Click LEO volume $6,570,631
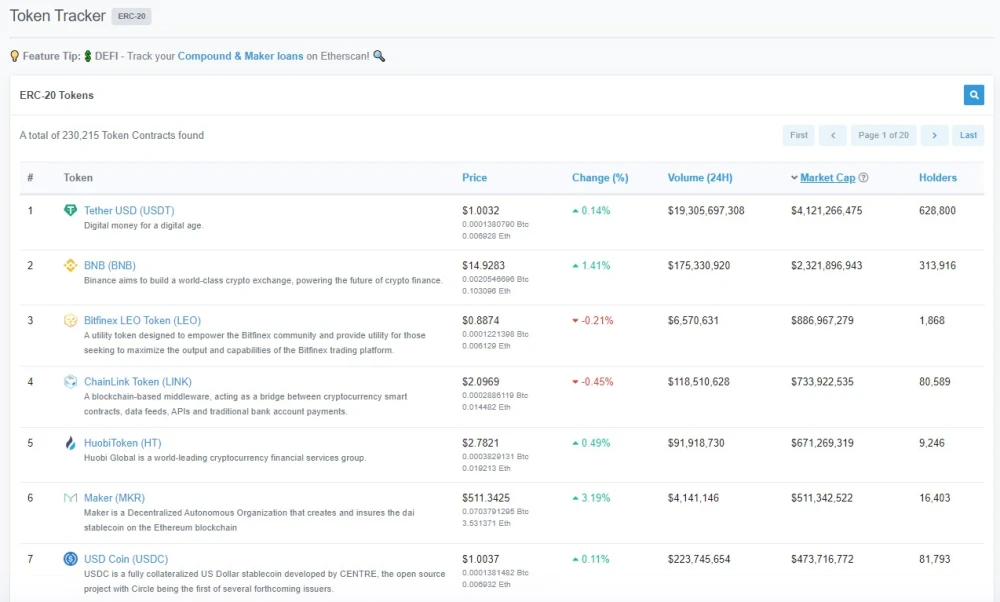Viewport: 1000px width, 602px height. click(x=693, y=320)
